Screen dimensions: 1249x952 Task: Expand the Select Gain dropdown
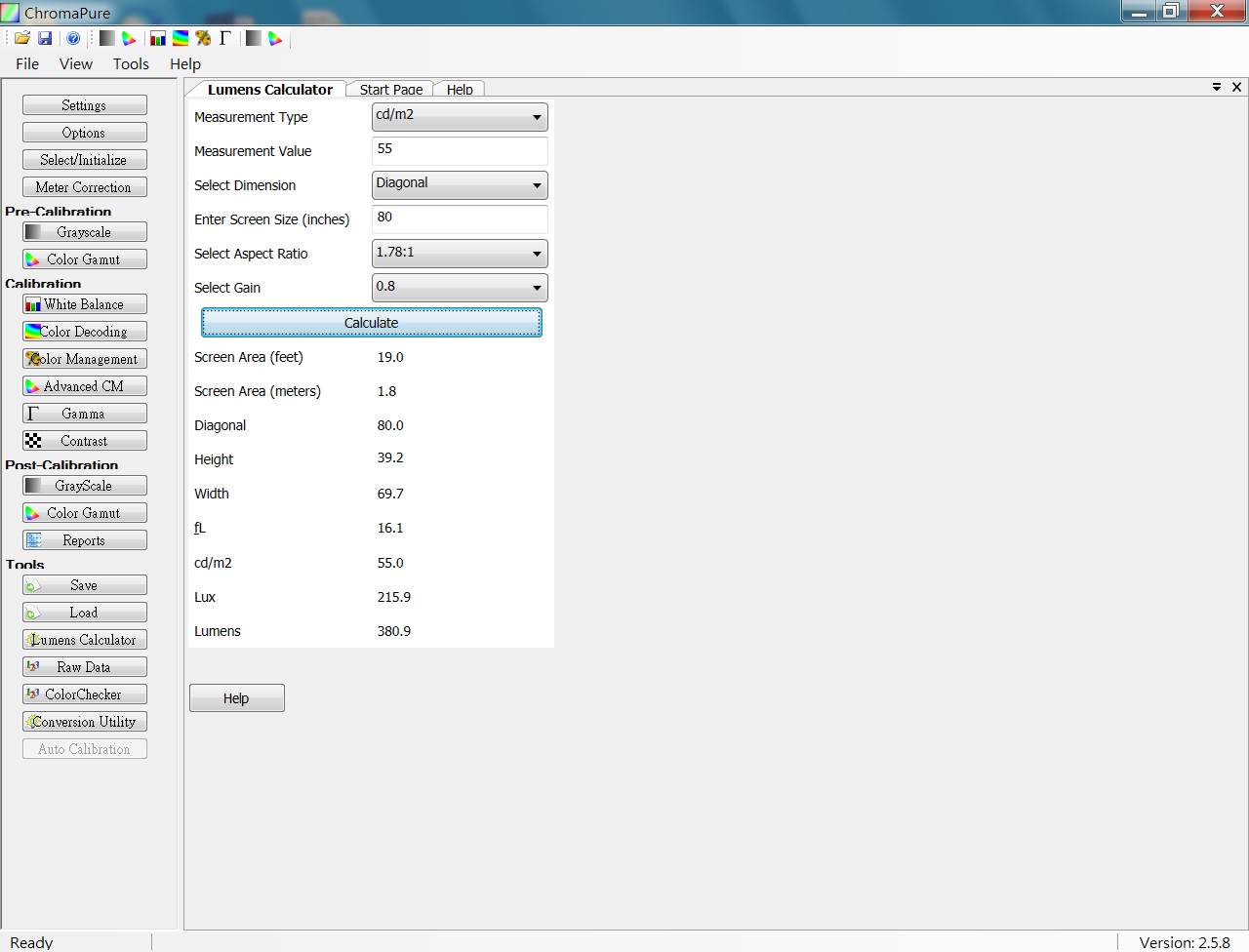[460, 288]
